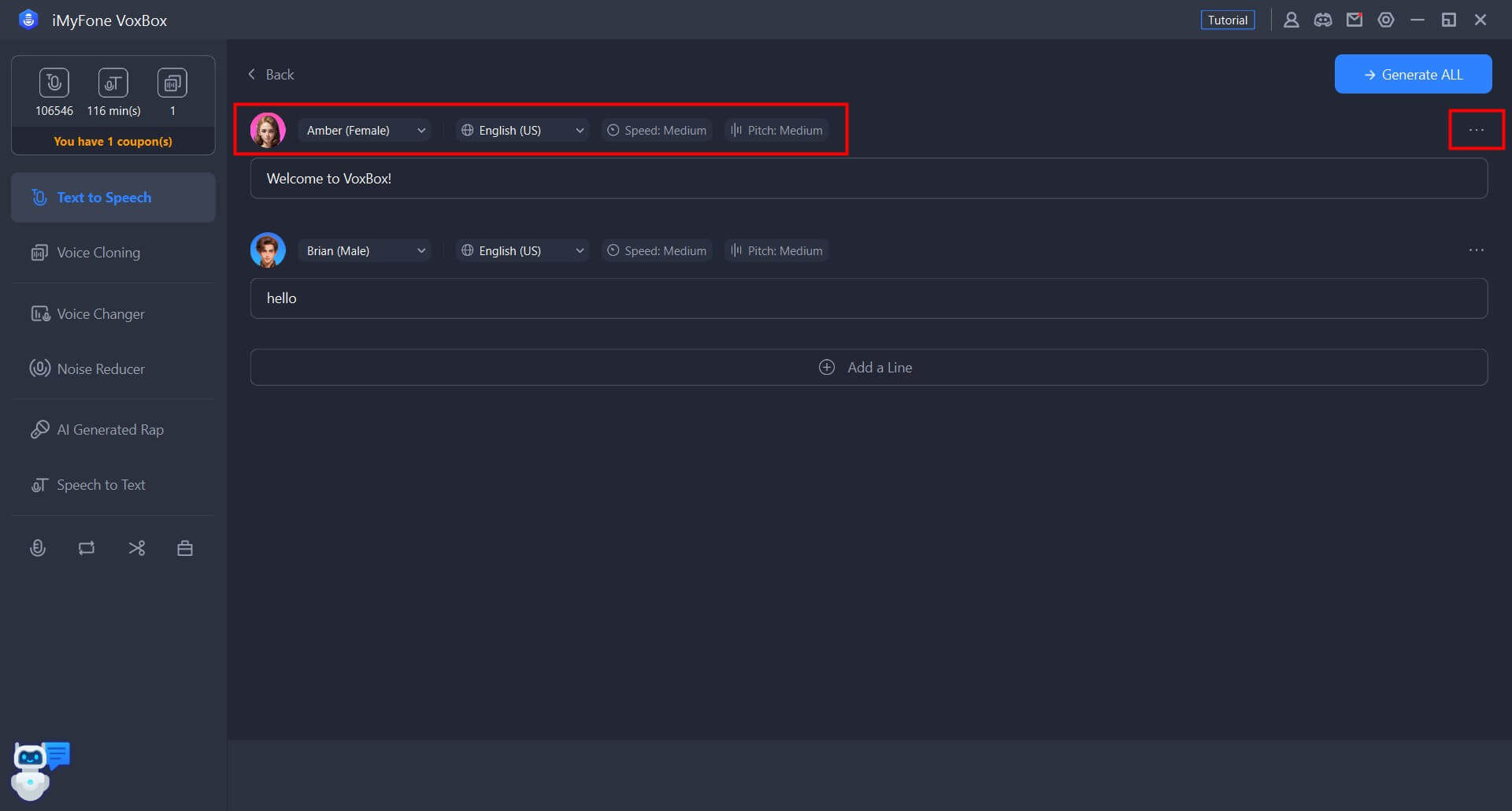Screen dimensions: 1512x811
Task: Open the user account icon
Action: click(1291, 20)
